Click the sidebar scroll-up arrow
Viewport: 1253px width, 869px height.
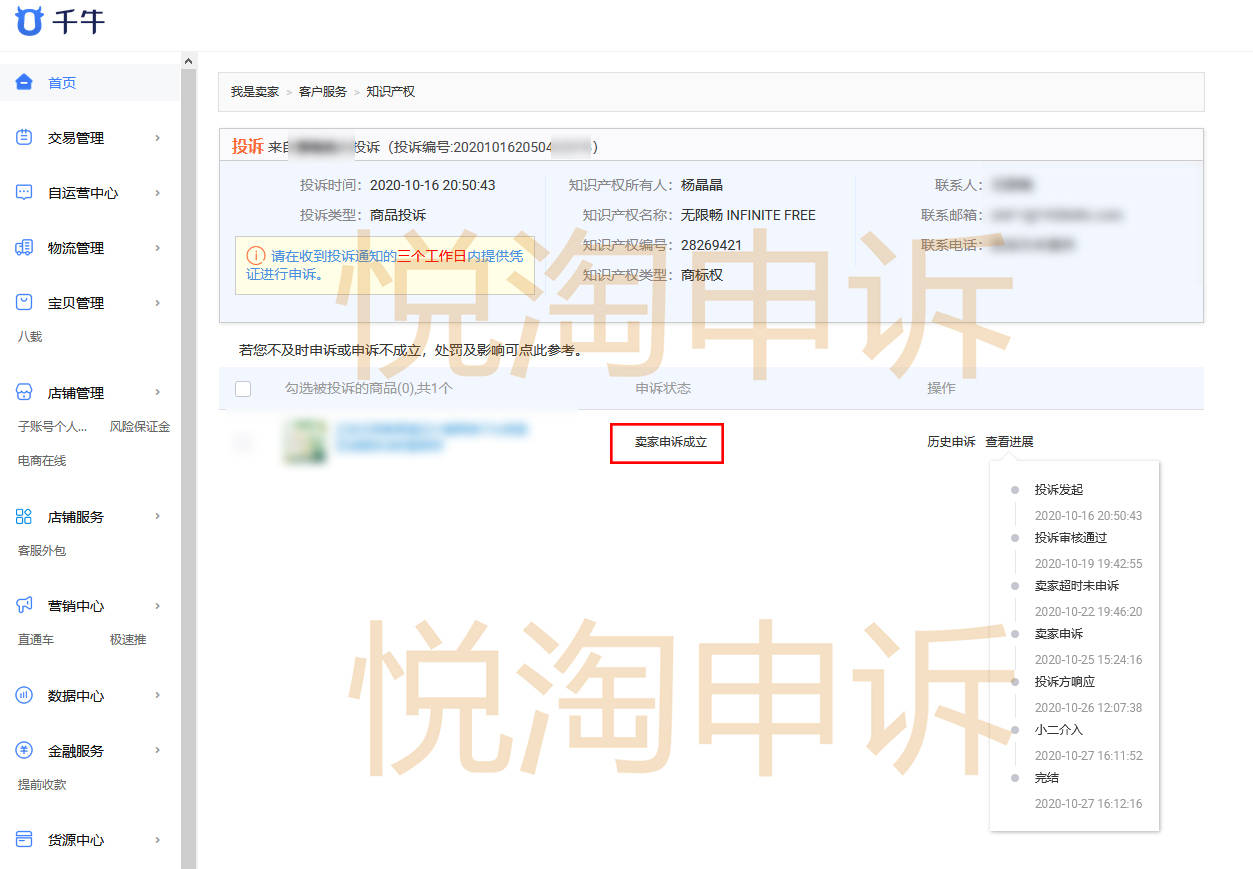(188, 62)
